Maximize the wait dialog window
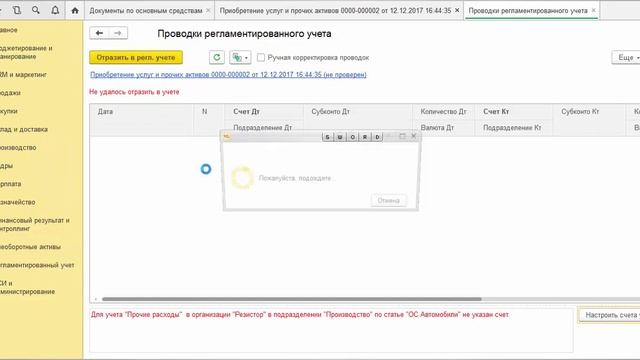 tap(402, 136)
